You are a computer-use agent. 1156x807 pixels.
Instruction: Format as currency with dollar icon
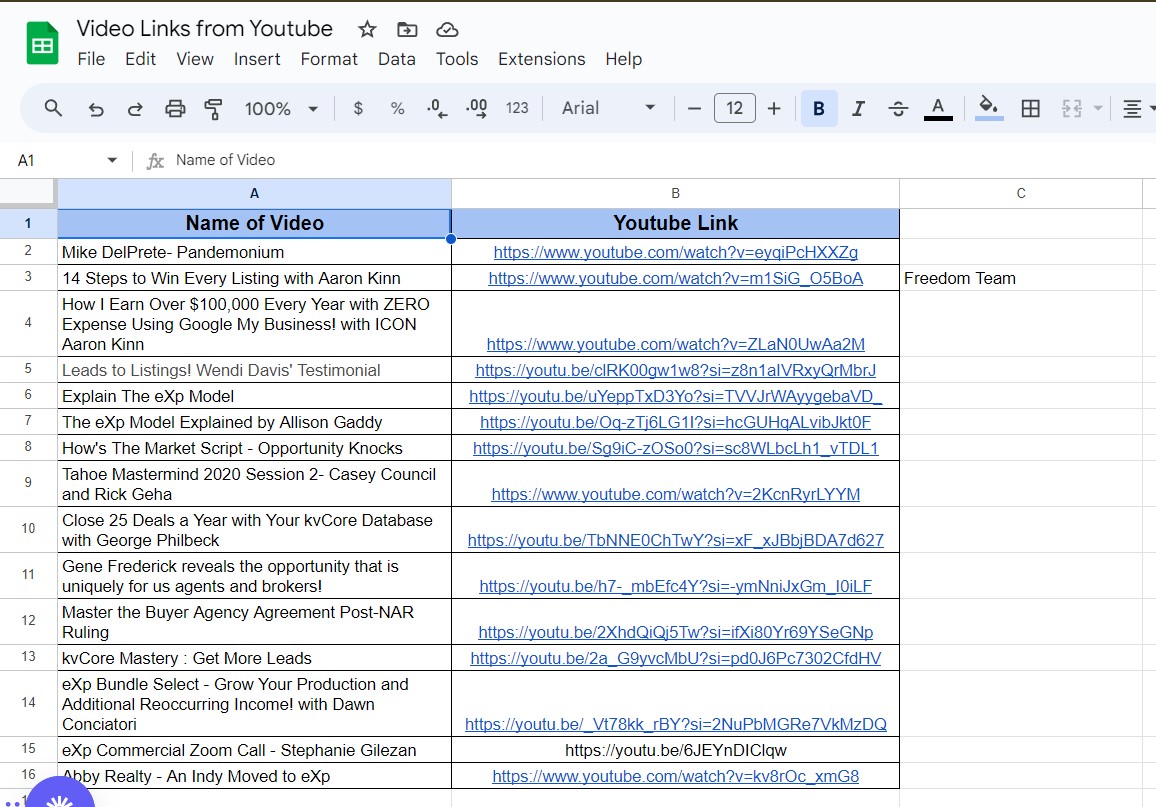(358, 108)
